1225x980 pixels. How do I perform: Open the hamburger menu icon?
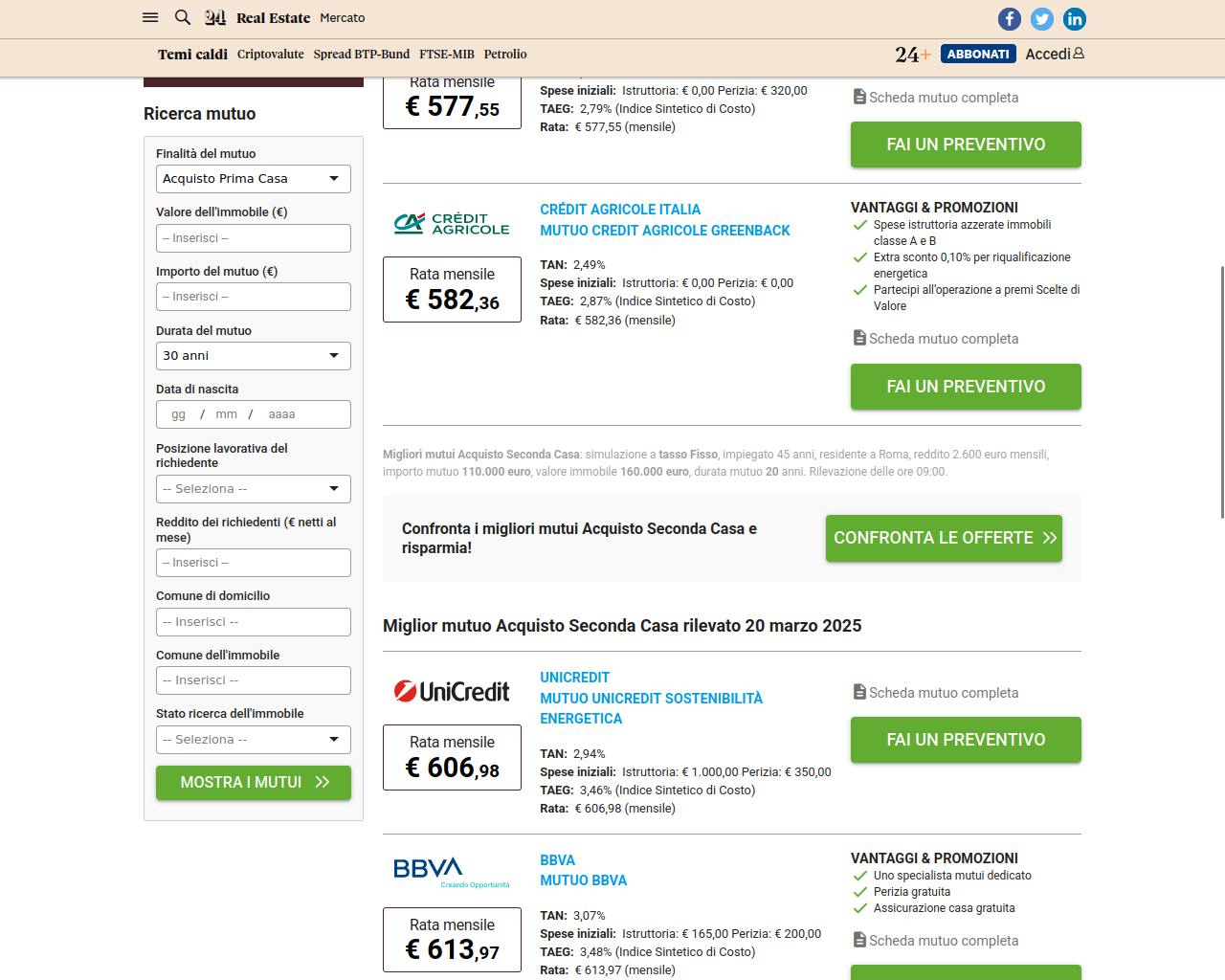pyautogui.click(x=150, y=17)
